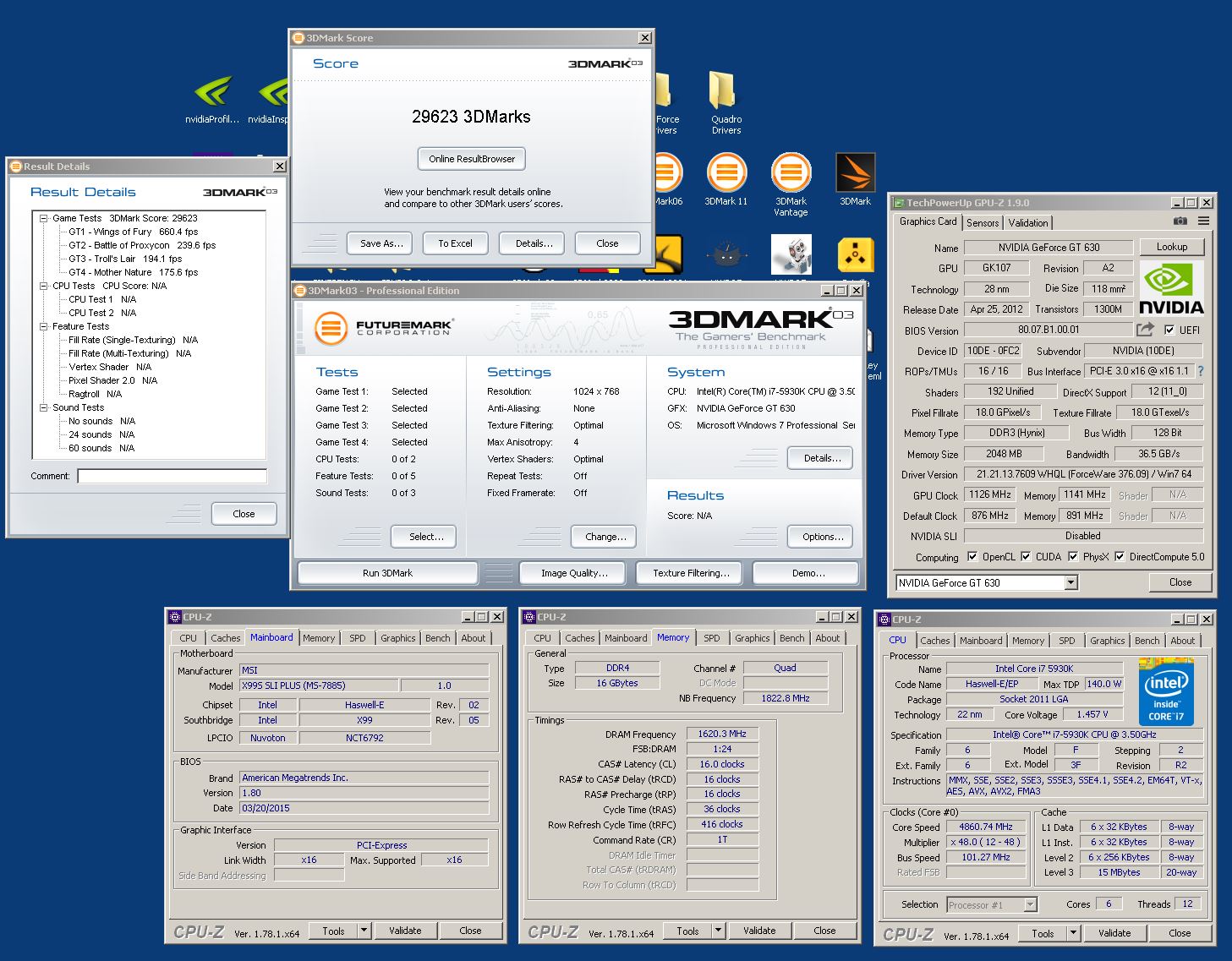Click Validate in CPU-Z Memory window
This screenshot has width=1232, height=961.
click(x=758, y=931)
